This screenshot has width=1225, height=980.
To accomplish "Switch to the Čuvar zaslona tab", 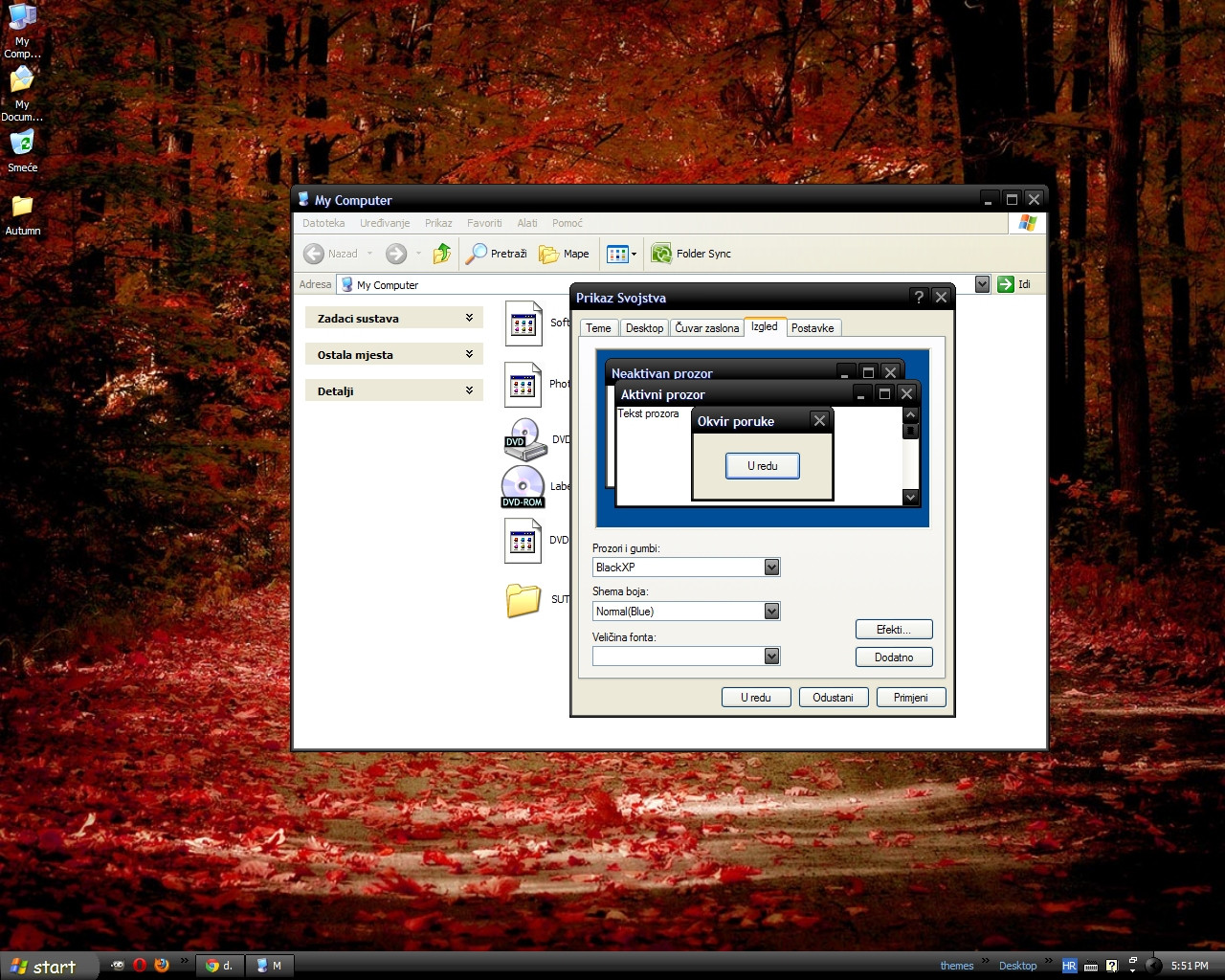I will tap(707, 328).
